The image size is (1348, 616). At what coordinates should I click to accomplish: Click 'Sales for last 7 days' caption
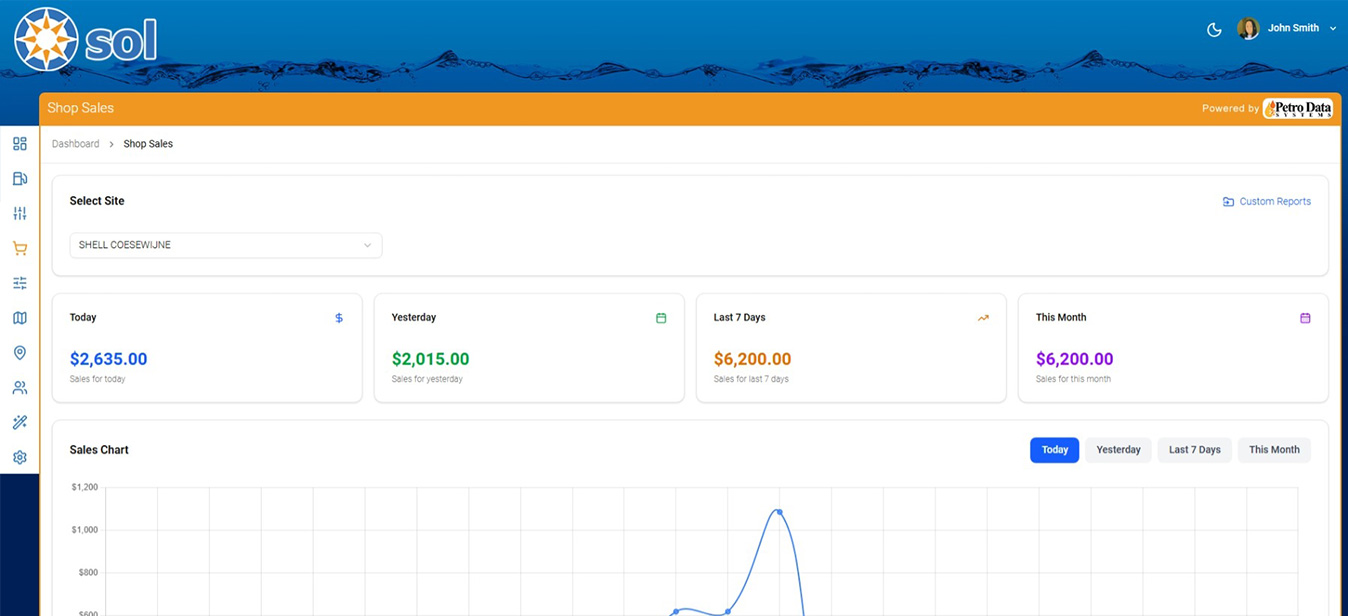751,379
